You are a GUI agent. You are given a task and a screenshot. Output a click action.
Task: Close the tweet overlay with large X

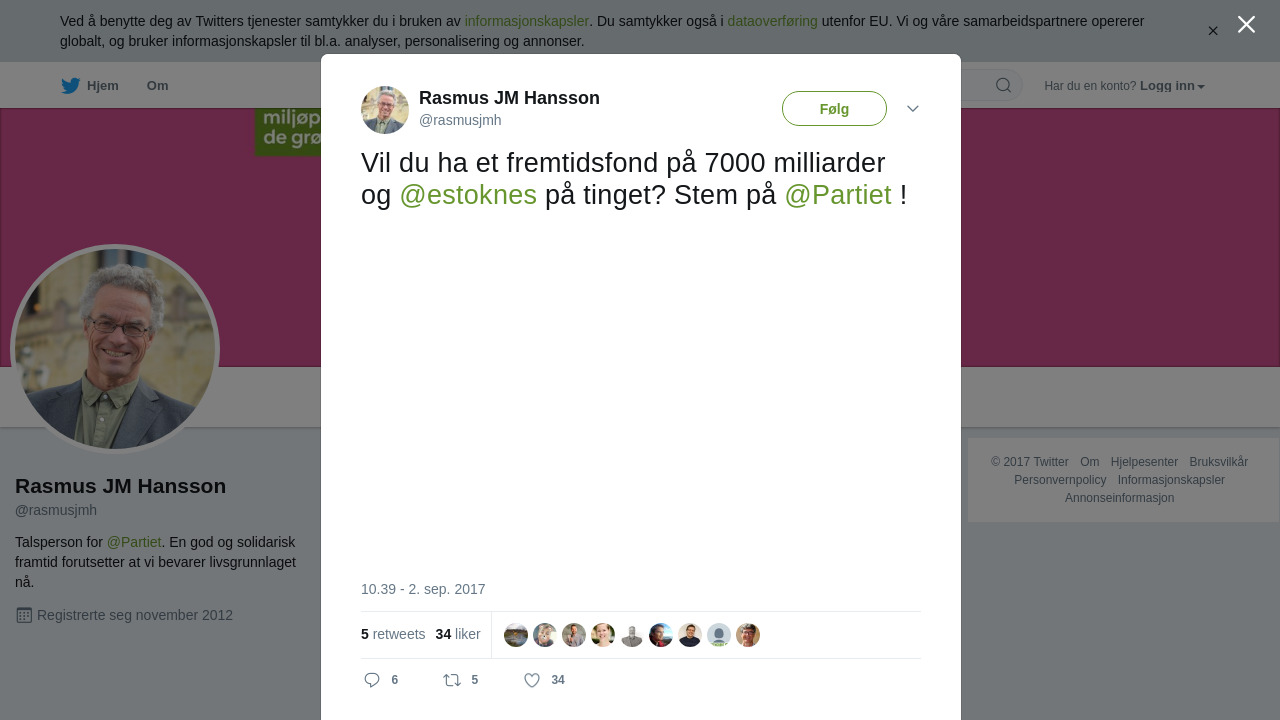pyautogui.click(x=1246, y=24)
